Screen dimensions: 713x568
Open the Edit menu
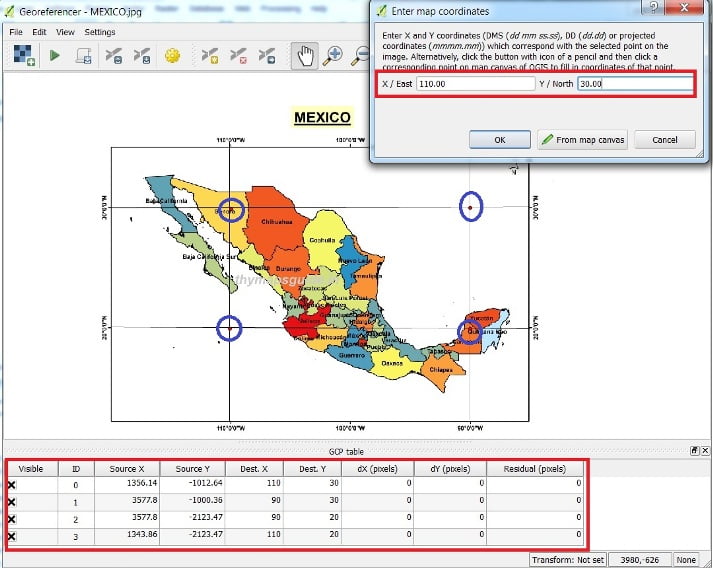(x=39, y=32)
